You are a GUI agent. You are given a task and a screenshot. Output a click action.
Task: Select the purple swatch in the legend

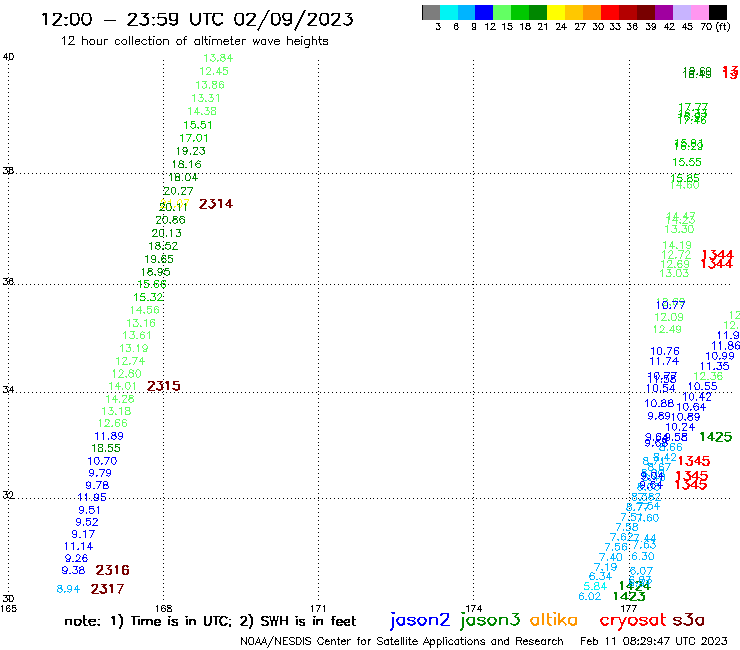664,12
